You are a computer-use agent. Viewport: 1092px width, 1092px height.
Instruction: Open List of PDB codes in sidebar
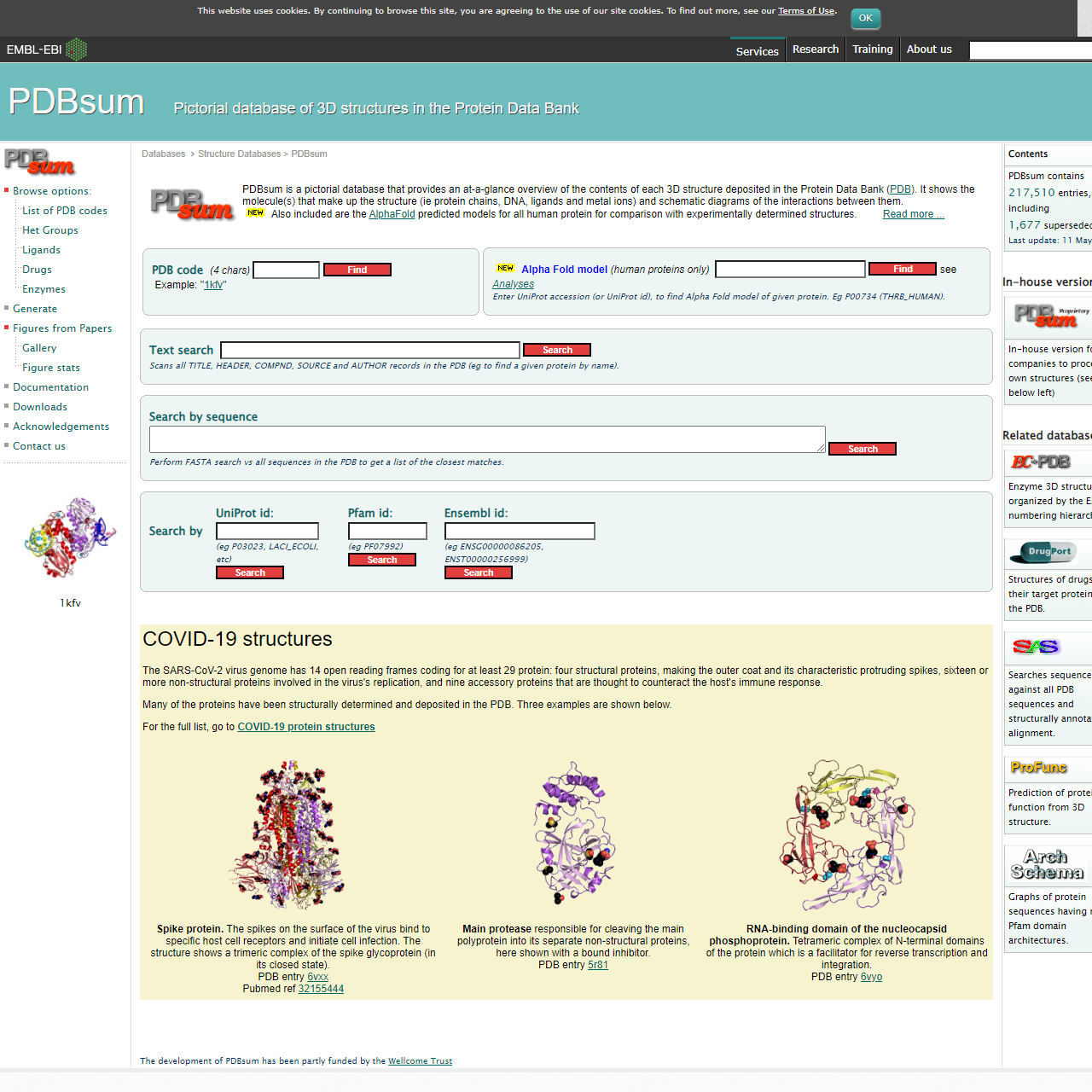click(x=65, y=211)
